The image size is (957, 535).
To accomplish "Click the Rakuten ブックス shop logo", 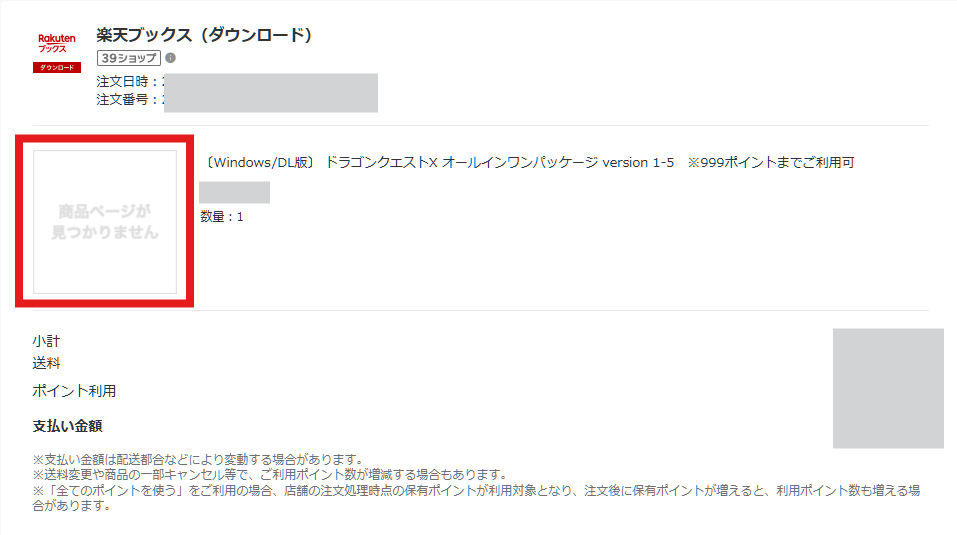I will pyautogui.click(x=57, y=43).
